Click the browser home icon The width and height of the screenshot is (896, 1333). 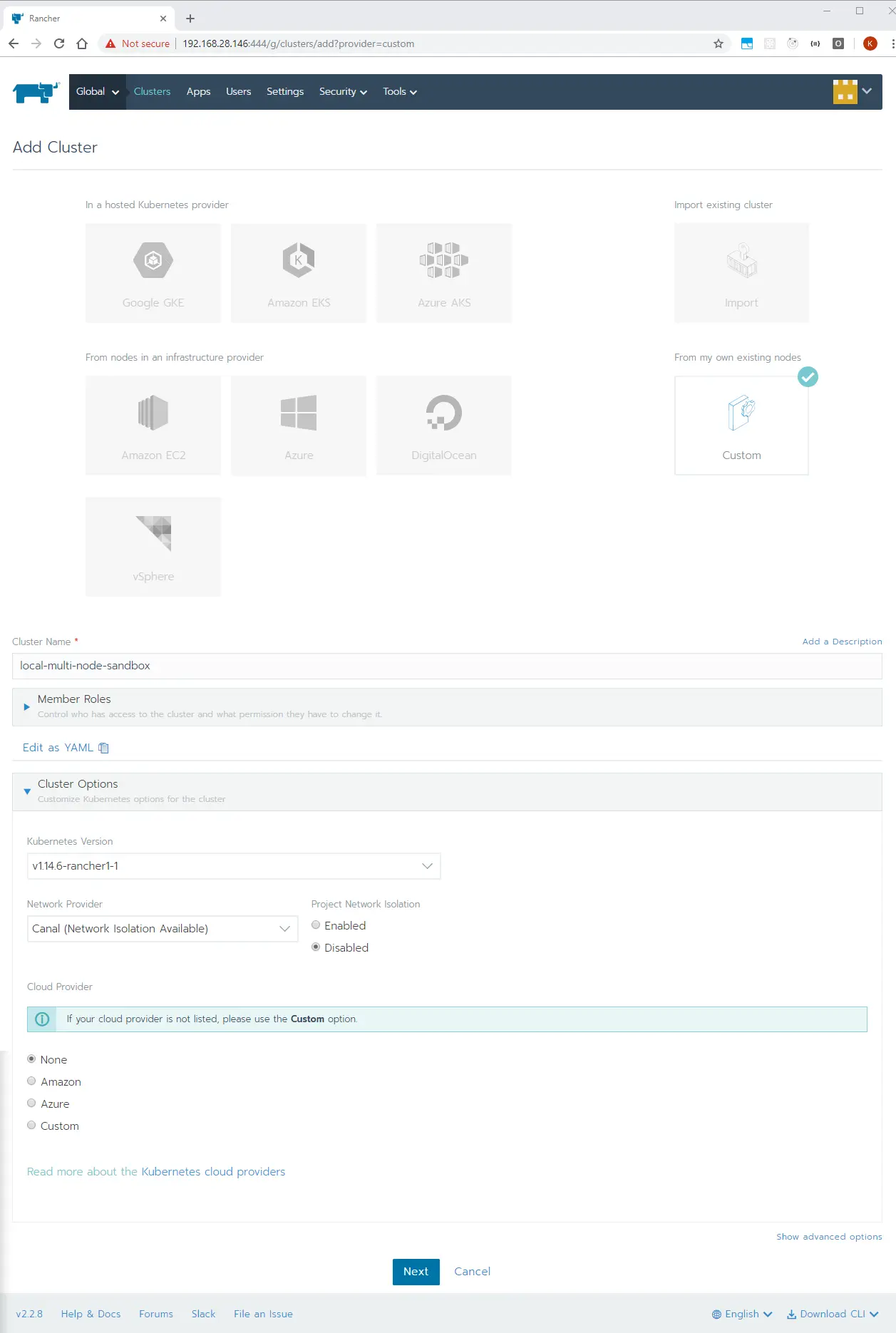[82, 43]
